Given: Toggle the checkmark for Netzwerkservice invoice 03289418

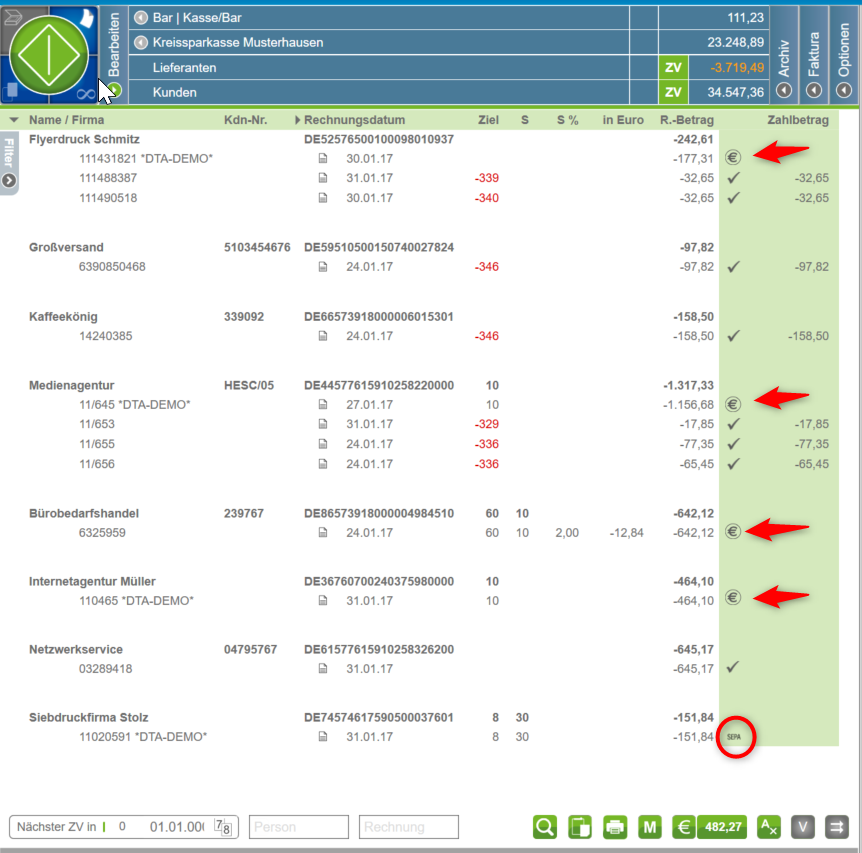Looking at the screenshot, I should 733,667.
